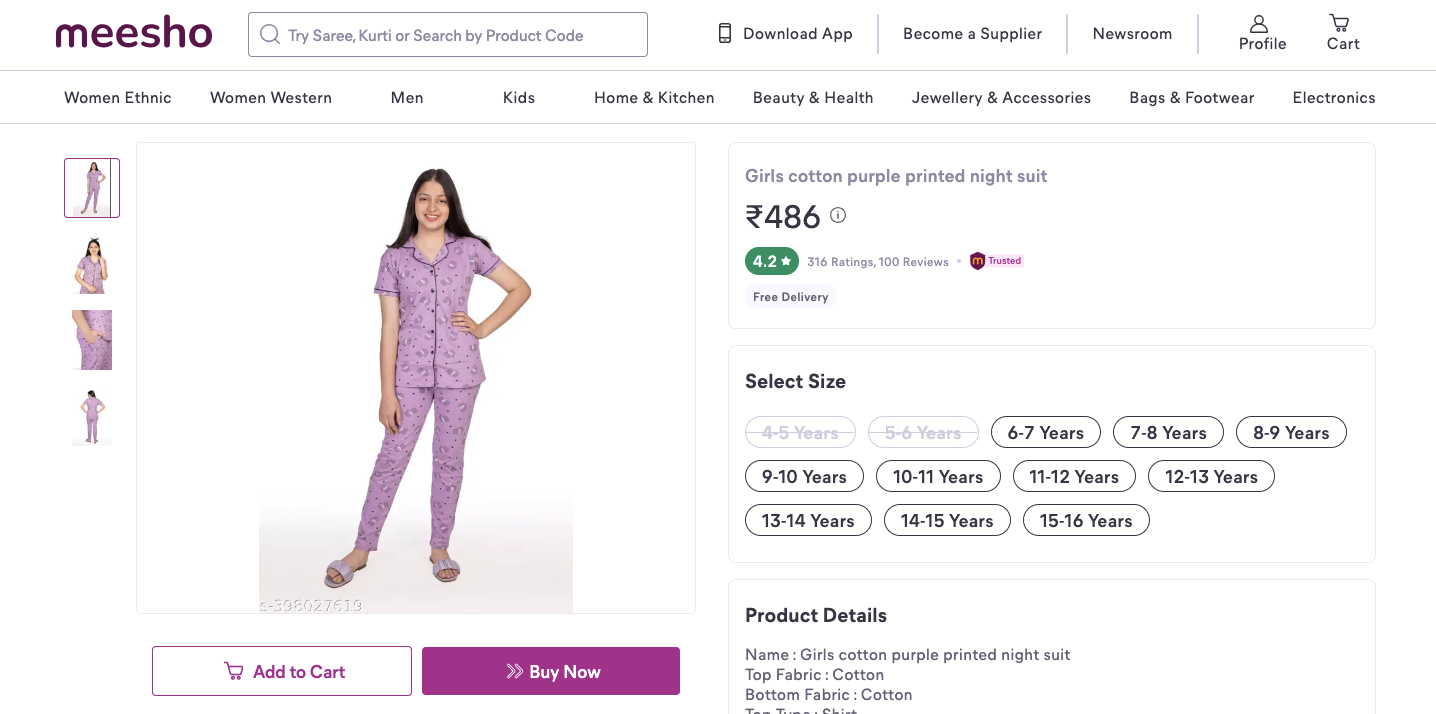This screenshot has width=1436, height=714.
Task: Select size 6-7 Years
Action: pos(1045,433)
